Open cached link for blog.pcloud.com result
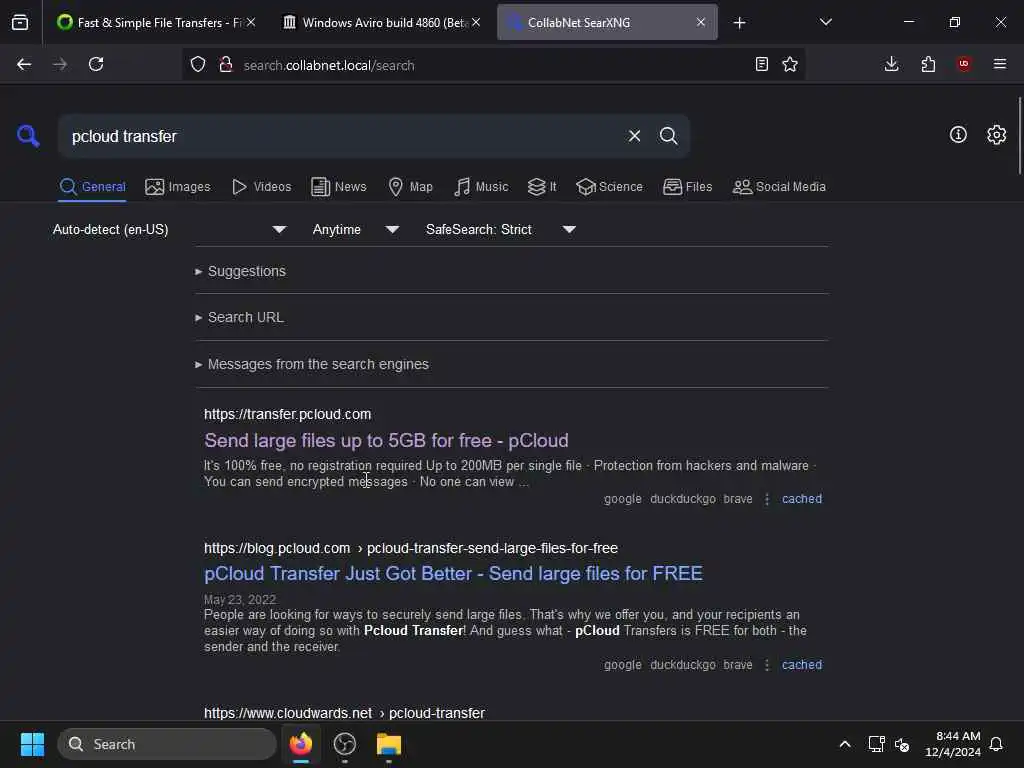 pyautogui.click(x=802, y=665)
